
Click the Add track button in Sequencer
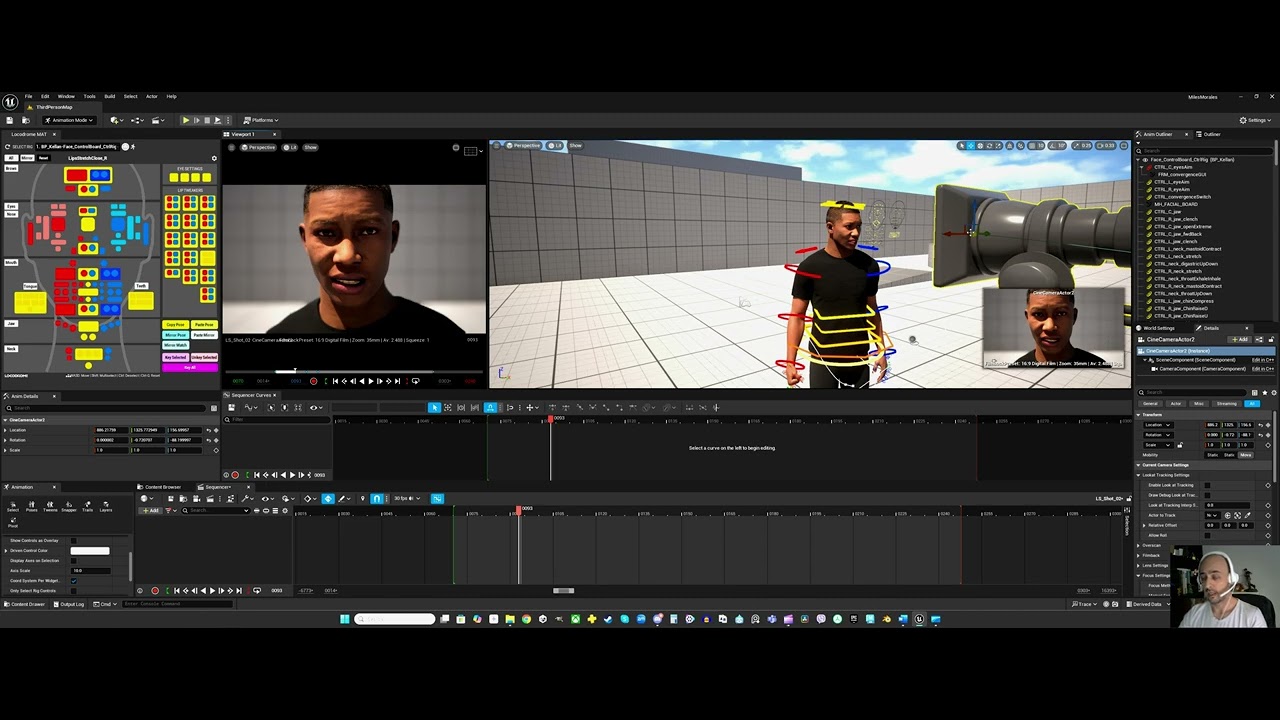[x=150, y=510]
